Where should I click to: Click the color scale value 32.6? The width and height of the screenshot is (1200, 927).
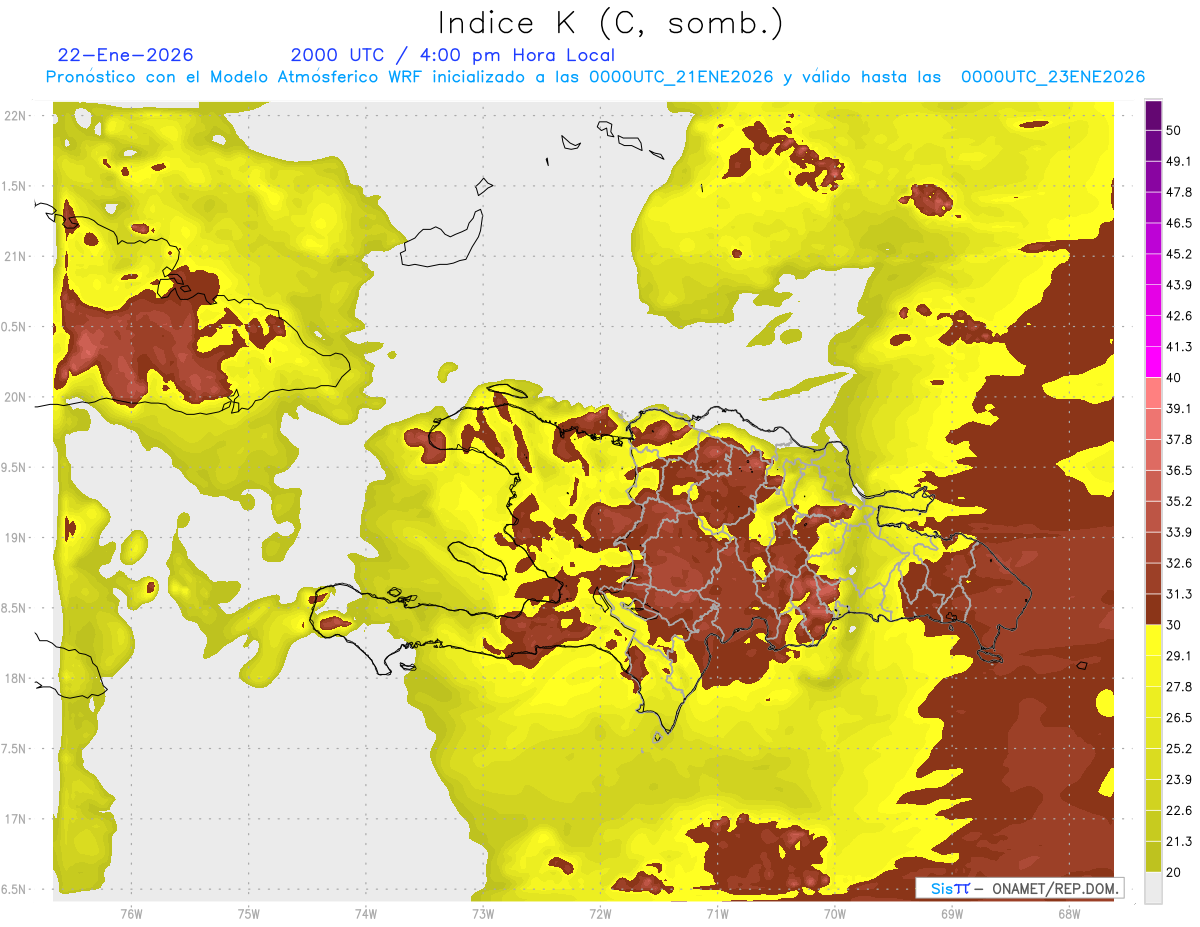(x=1180, y=563)
